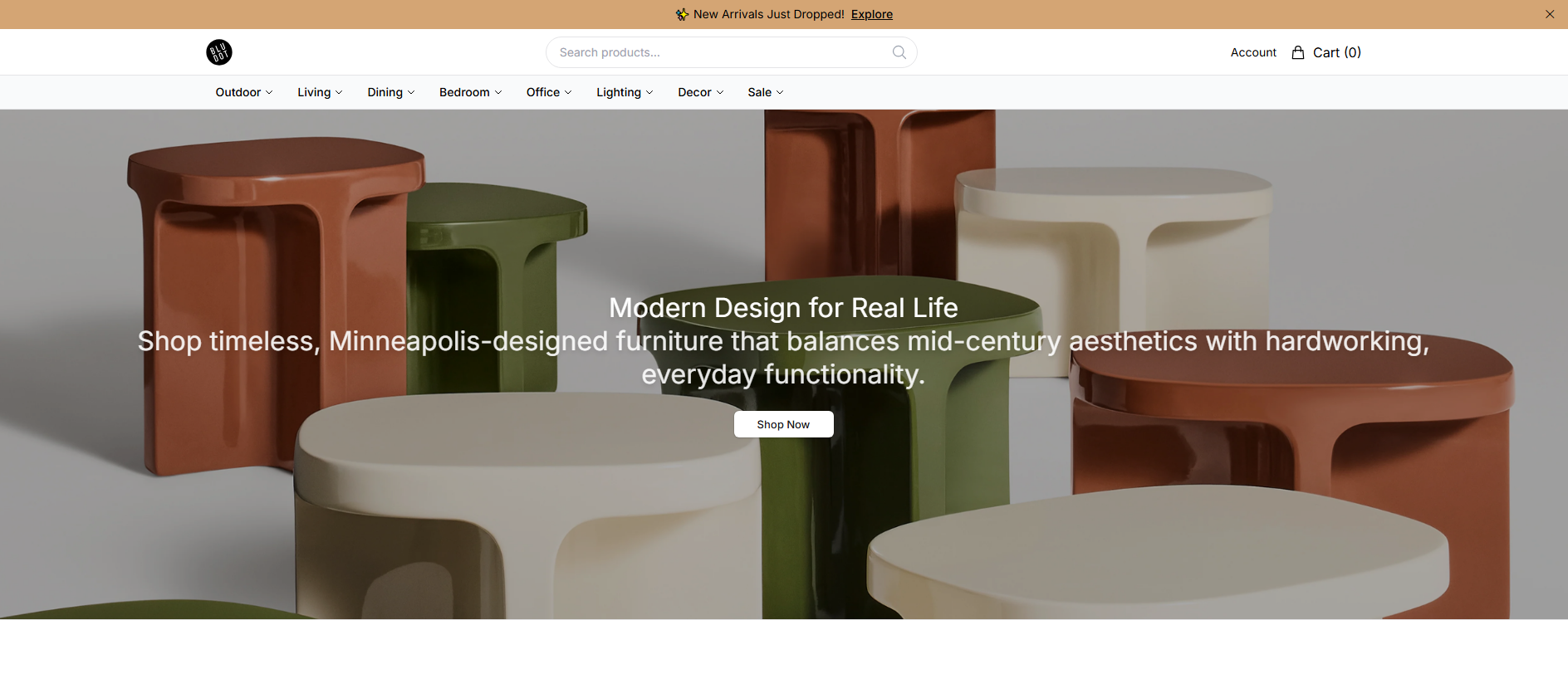Open the Office menu
Screen dimensions: 1568x679
pyautogui.click(x=549, y=92)
